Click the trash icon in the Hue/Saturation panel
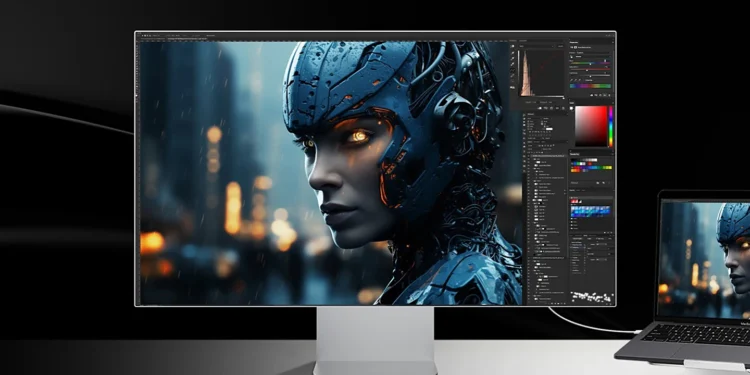750x375 pixels. [609, 95]
